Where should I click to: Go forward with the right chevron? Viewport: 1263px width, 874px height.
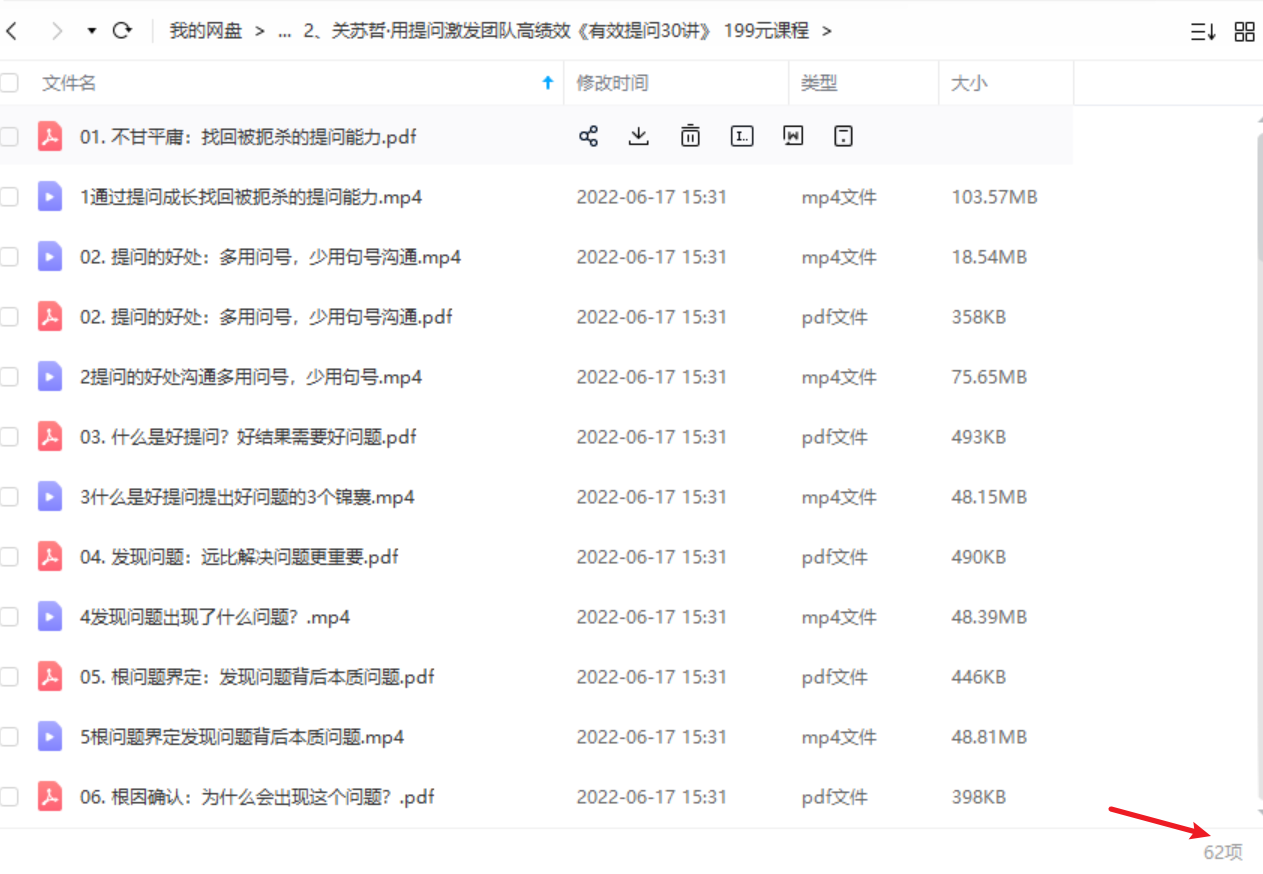click(x=57, y=31)
